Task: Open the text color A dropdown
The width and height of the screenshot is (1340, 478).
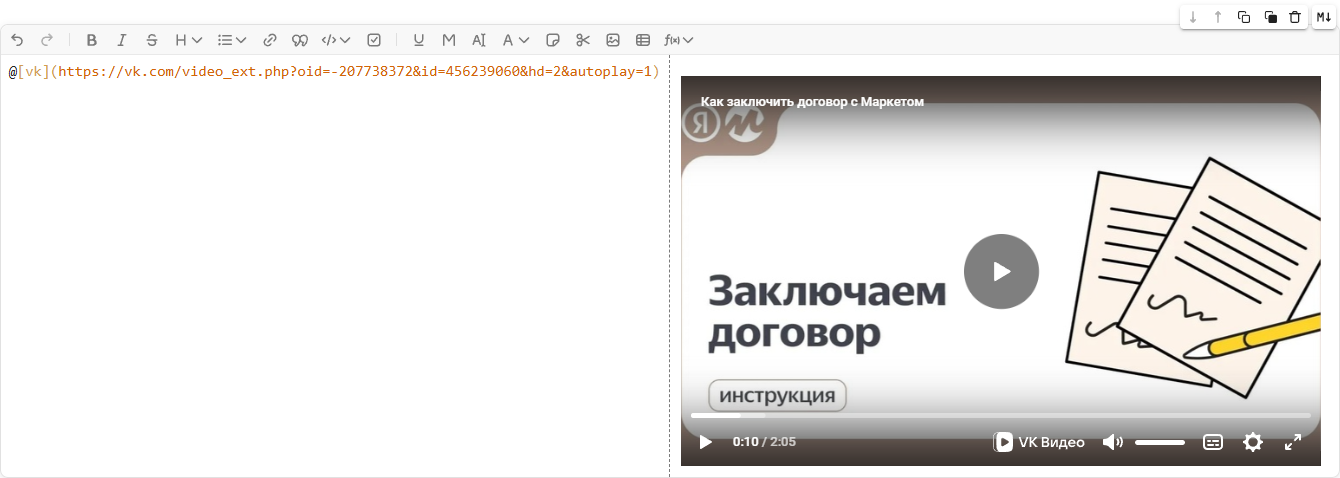Action: [x=516, y=40]
